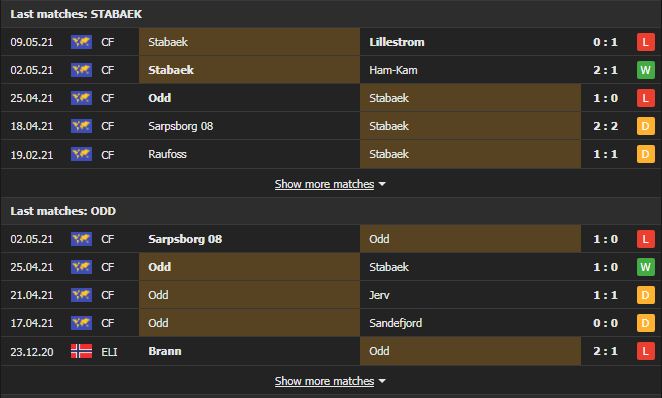This screenshot has width=662, height=398.
Task: Click the red L badge for Brann vs Odd
Action: coord(646,351)
